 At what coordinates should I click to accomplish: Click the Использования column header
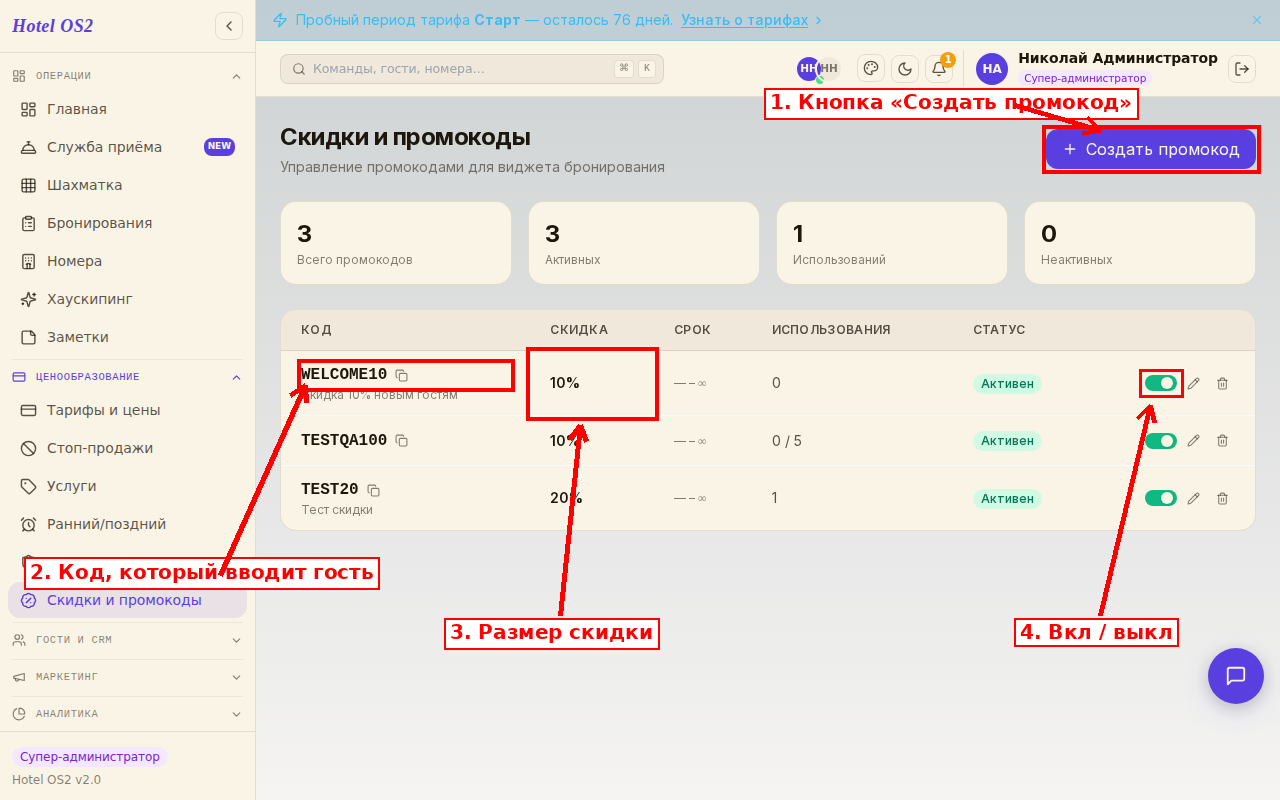click(831, 330)
